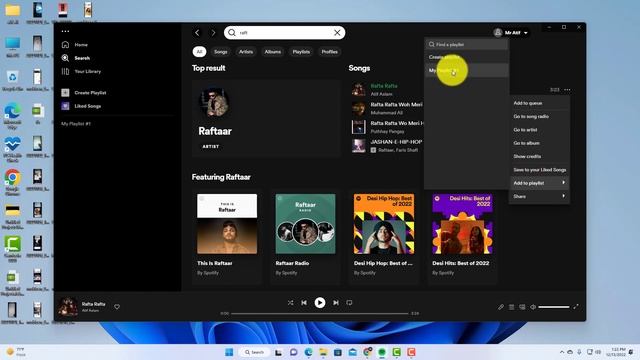Open the Raftaar top result card

[x=266, y=118]
